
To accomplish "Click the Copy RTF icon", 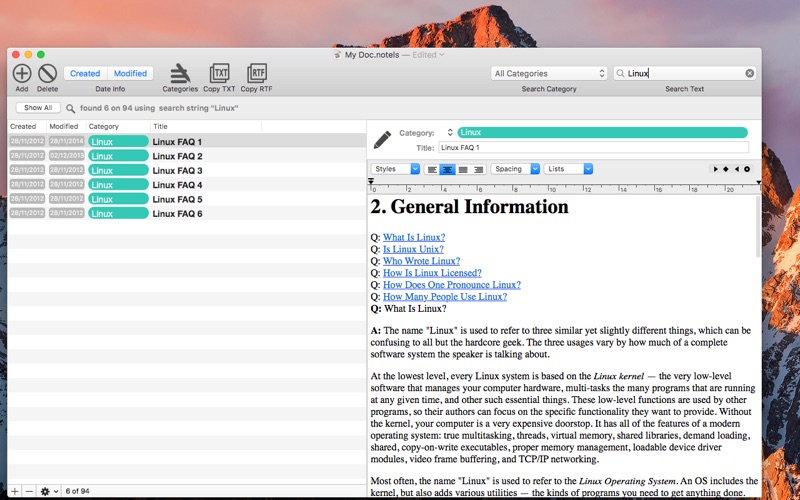I will (x=257, y=72).
